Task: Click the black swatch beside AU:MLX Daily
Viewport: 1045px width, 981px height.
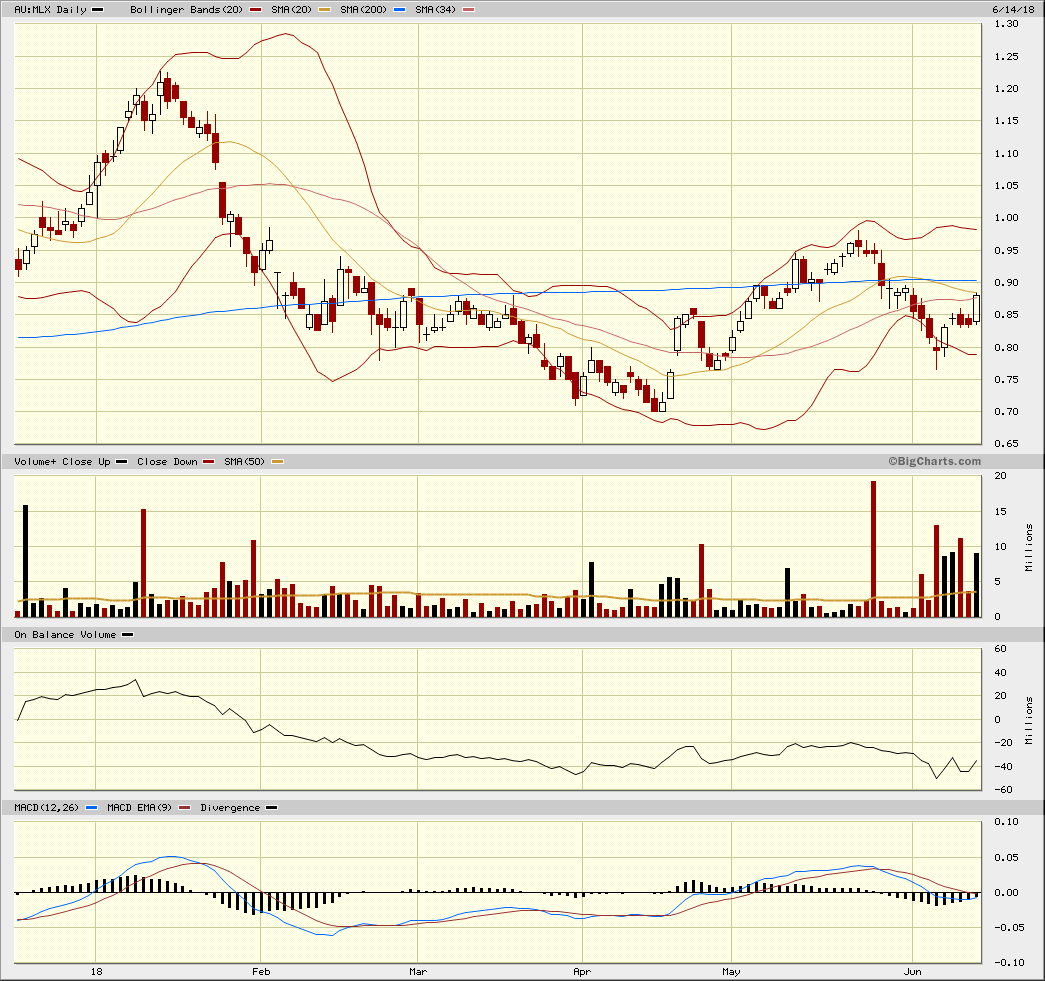Action: click(x=97, y=9)
